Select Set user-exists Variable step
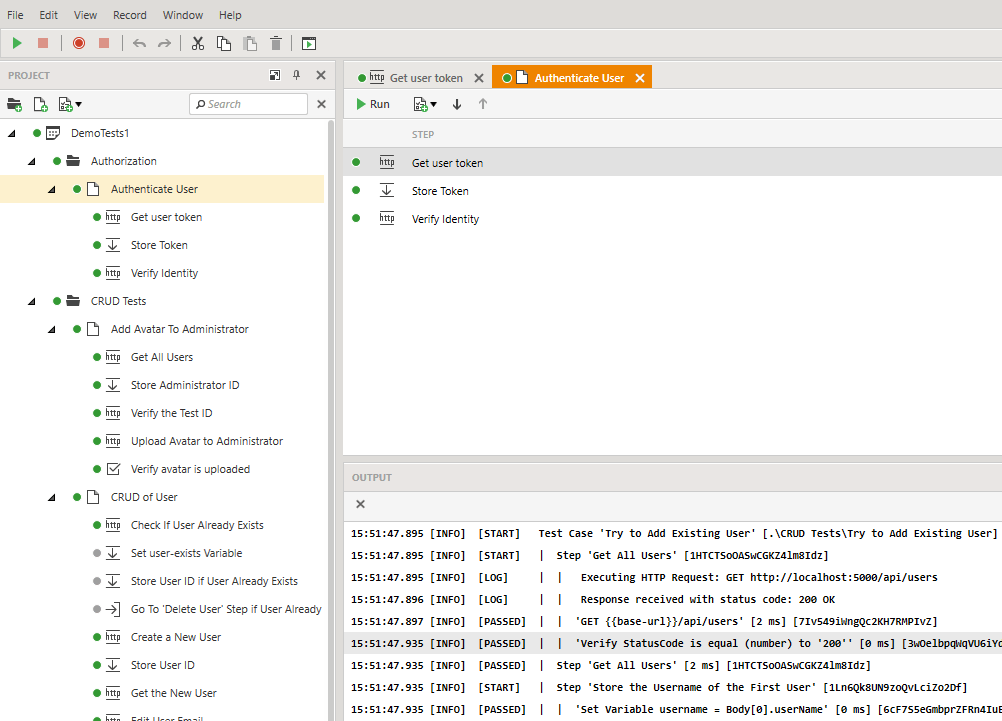 point(186,554)
